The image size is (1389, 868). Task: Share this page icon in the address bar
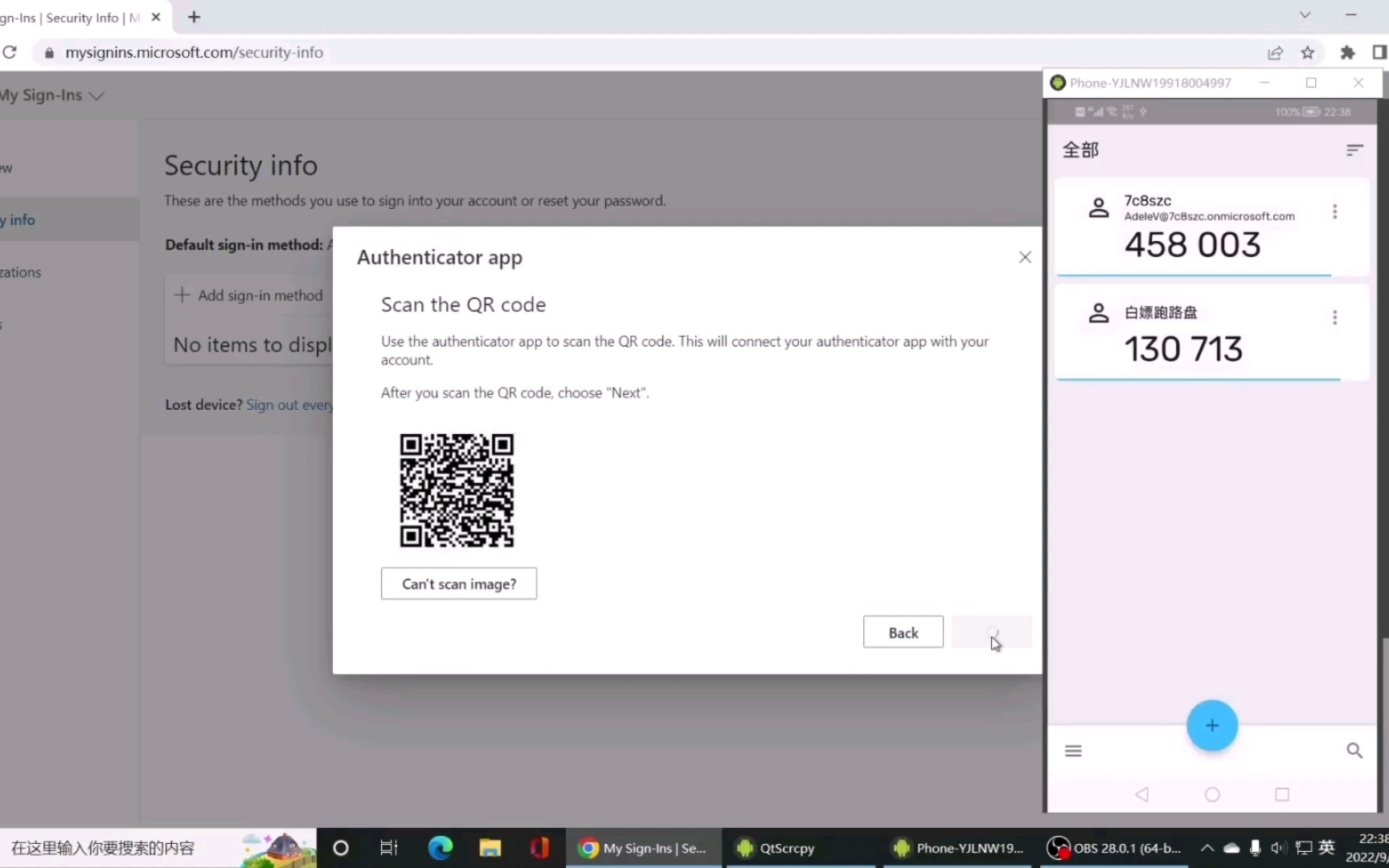[1275, 53]
